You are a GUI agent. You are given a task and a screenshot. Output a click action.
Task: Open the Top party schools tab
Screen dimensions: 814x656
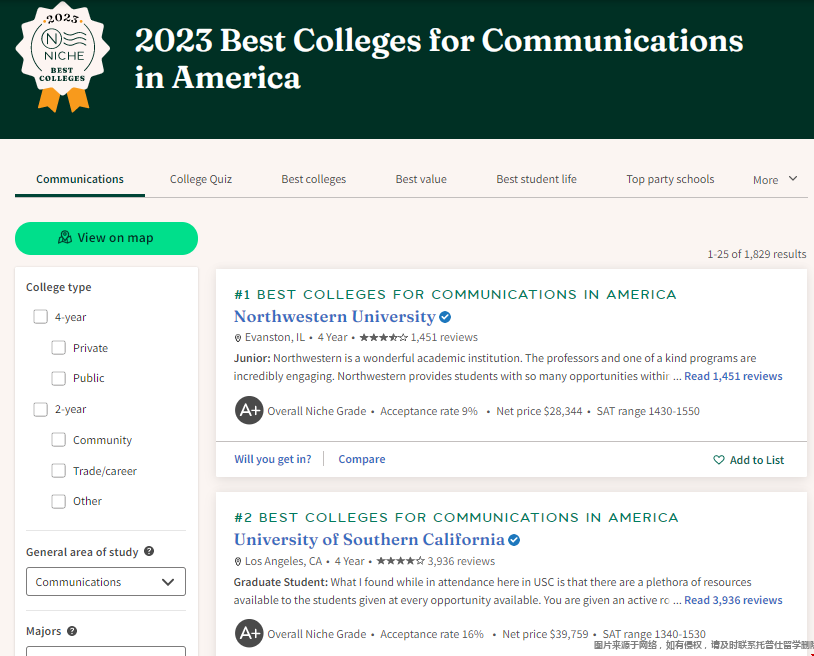[670, 179]
